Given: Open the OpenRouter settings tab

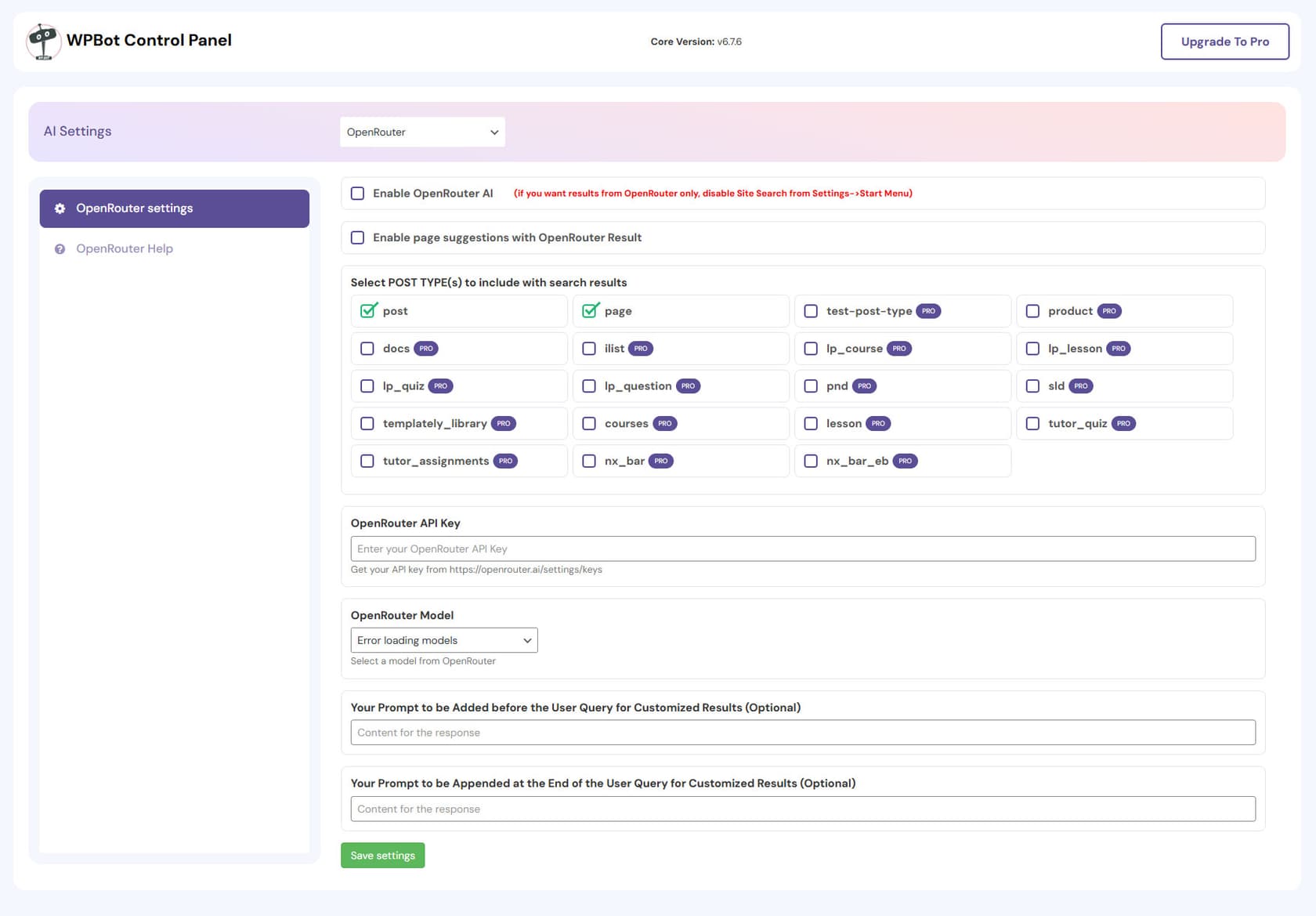Looking at the screenshot, I should [175, 209].
